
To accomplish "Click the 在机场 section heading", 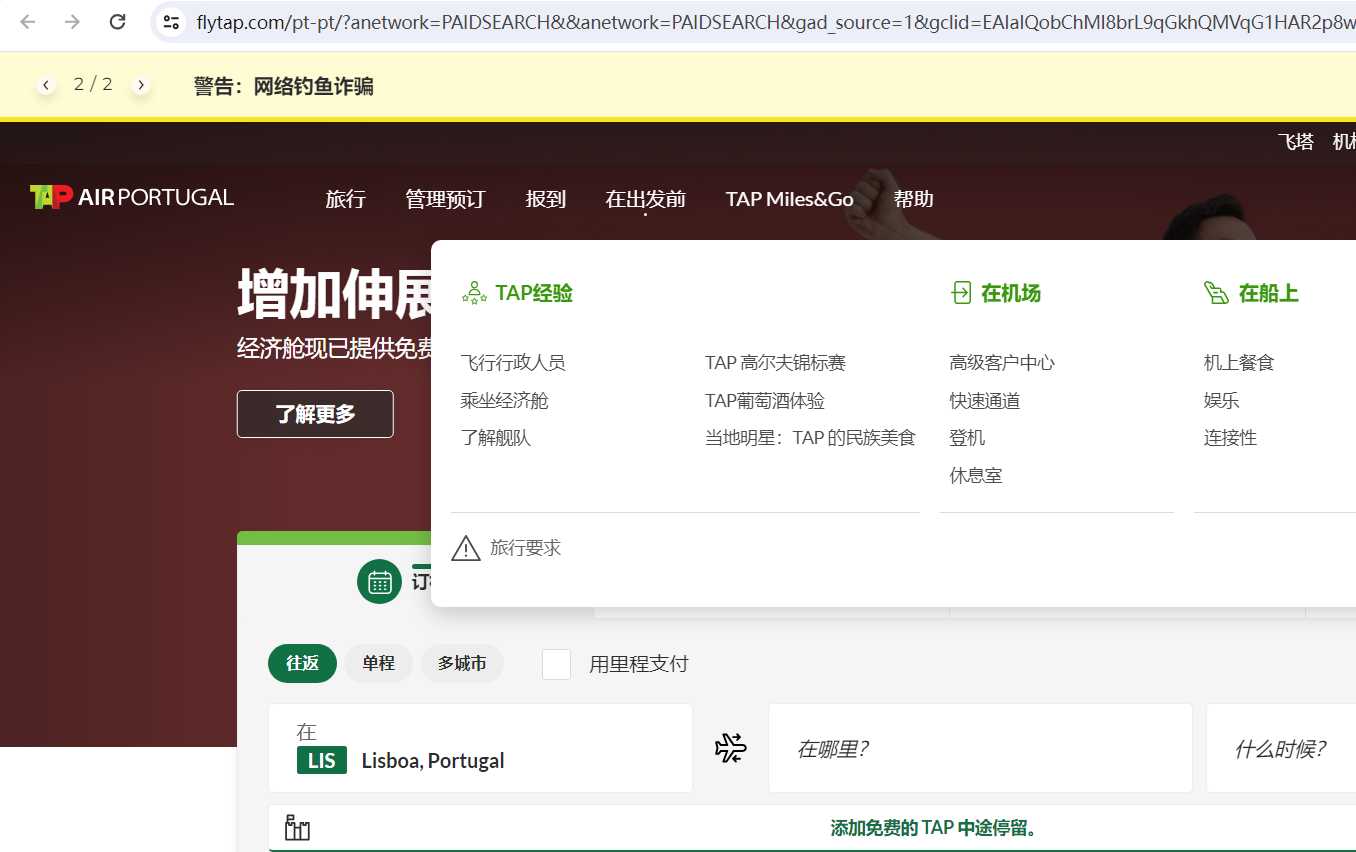I will pyautogui.click(x=1011, y=293).
